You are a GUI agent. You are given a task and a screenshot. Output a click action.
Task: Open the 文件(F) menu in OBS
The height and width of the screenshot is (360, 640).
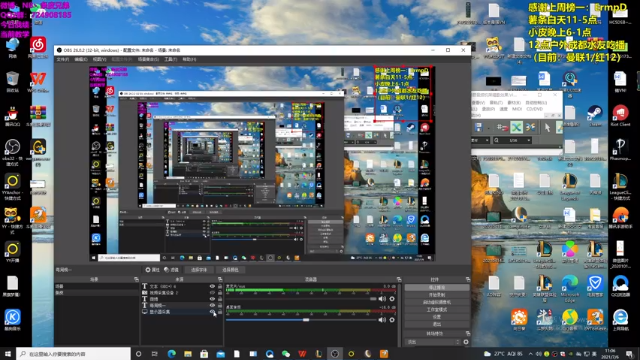tap(62, 59)
